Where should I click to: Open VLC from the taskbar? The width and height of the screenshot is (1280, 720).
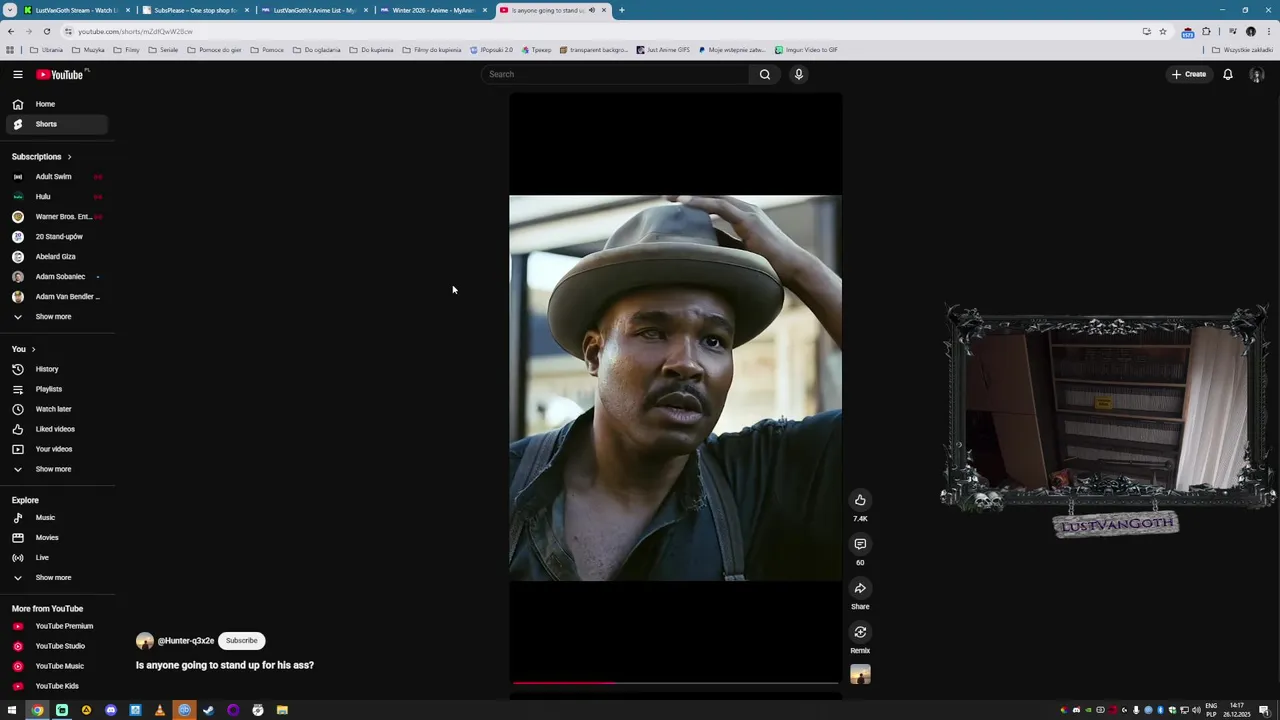(159, 710)
